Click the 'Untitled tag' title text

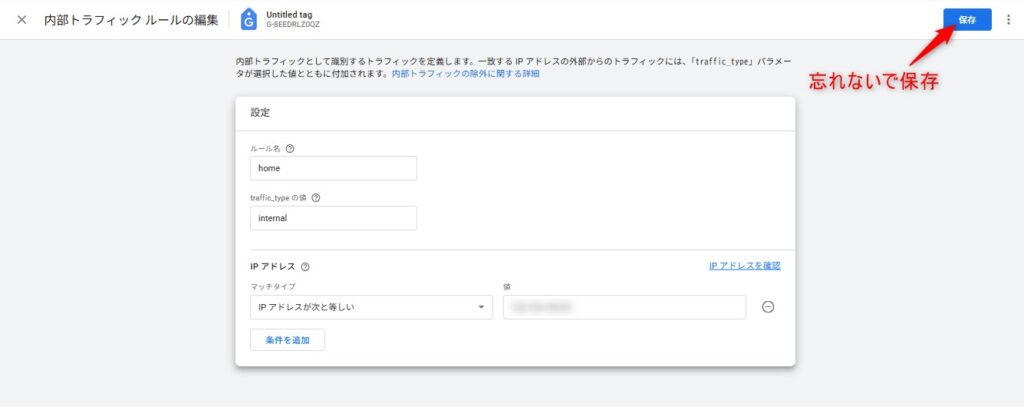287,14
